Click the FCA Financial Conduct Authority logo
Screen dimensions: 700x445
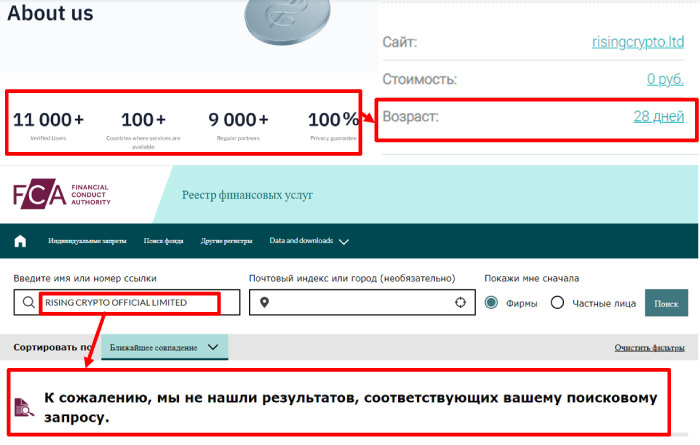coord(62,194)
